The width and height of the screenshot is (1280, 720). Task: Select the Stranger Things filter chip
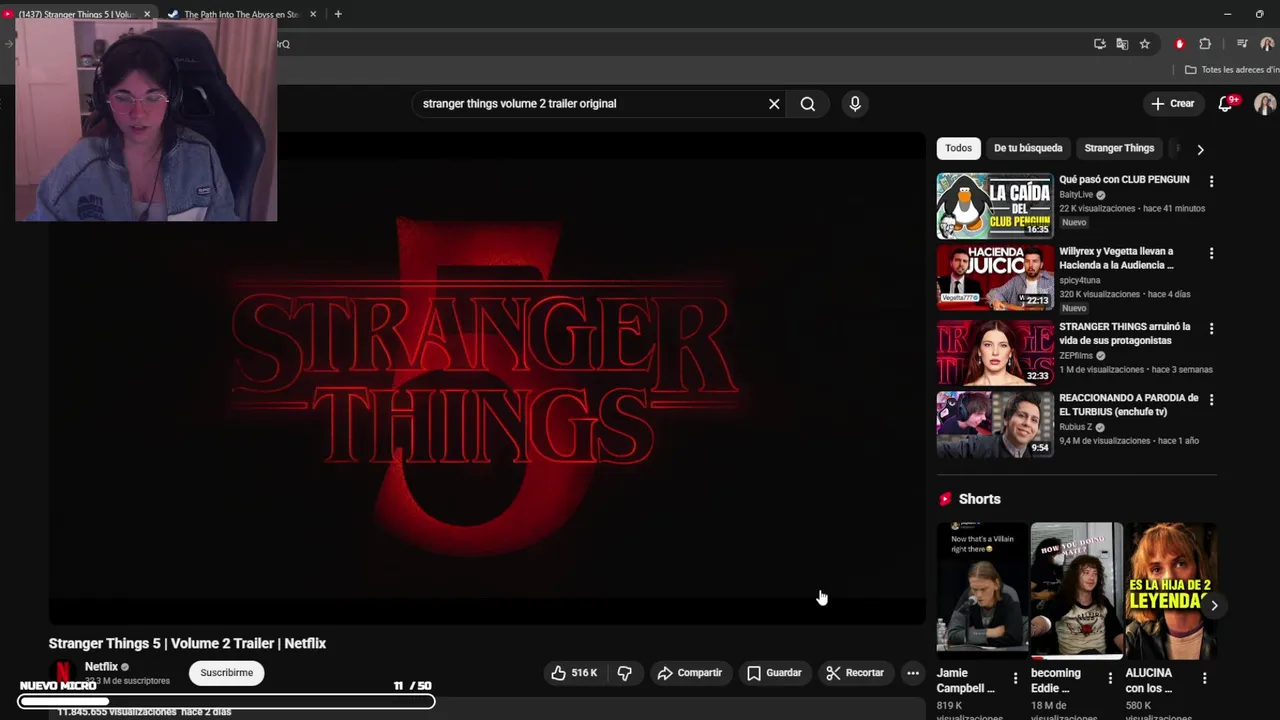pos(1119,148)
